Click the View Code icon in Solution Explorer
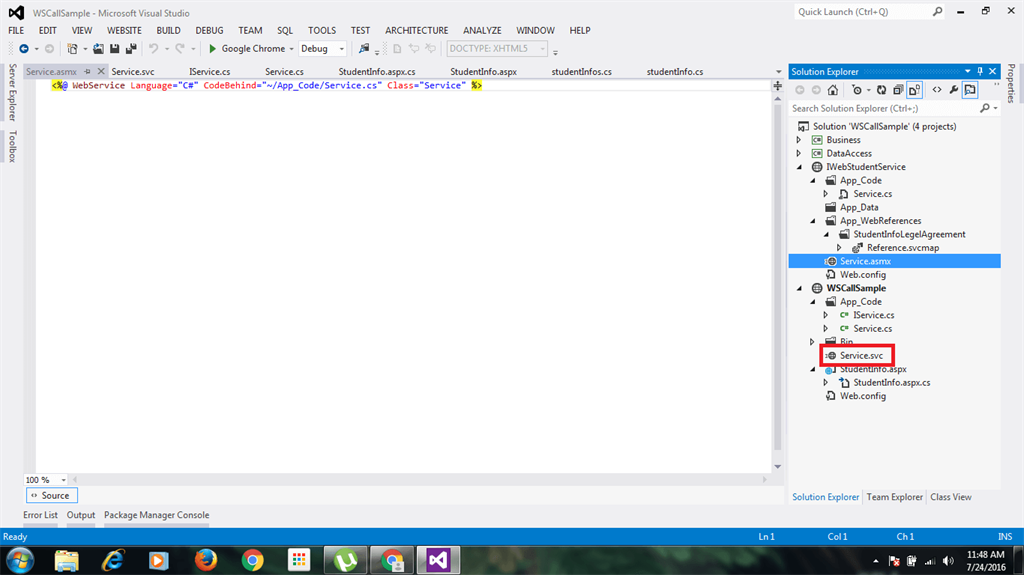The image size is (1024, 575). tap(937, 90)
